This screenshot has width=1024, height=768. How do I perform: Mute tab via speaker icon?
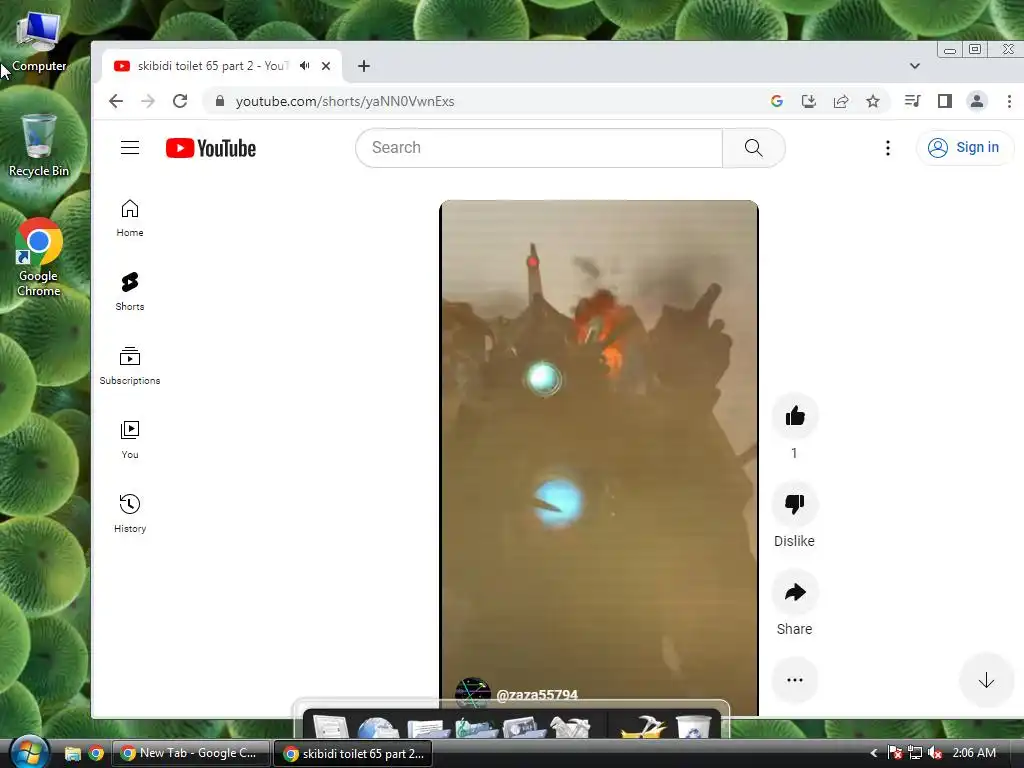tap(305, 65)
